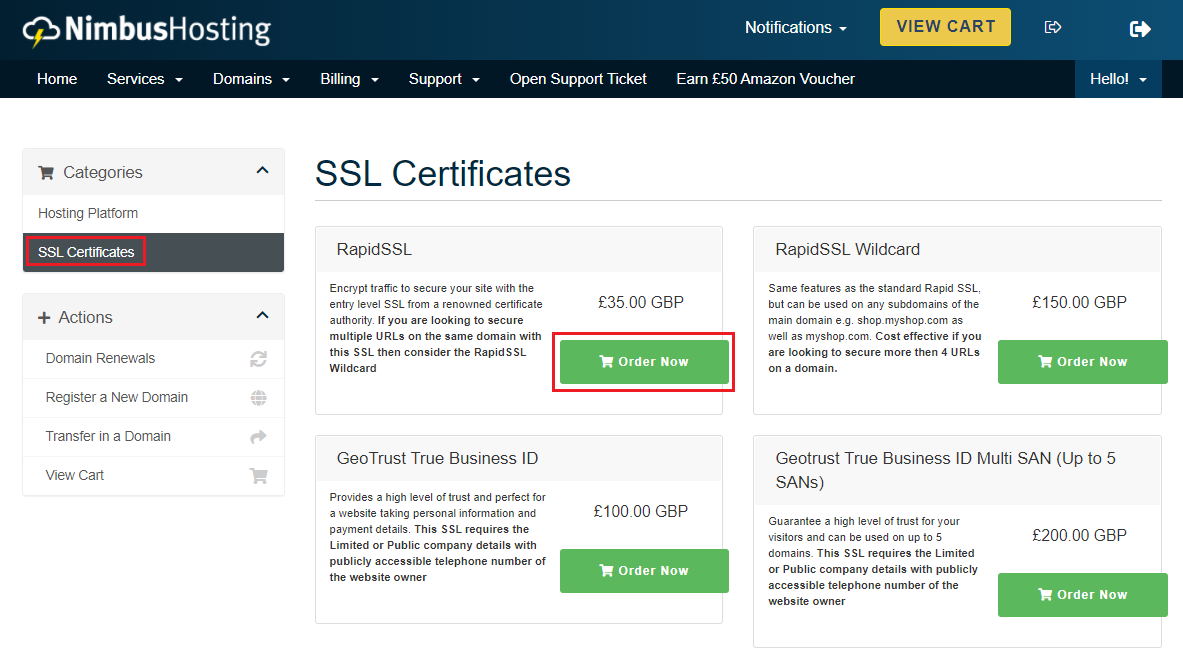This screenshot has height=658, width=1183.
Task: Order the GeoTrust True Business ID certificate
Action: pos(644,571)
